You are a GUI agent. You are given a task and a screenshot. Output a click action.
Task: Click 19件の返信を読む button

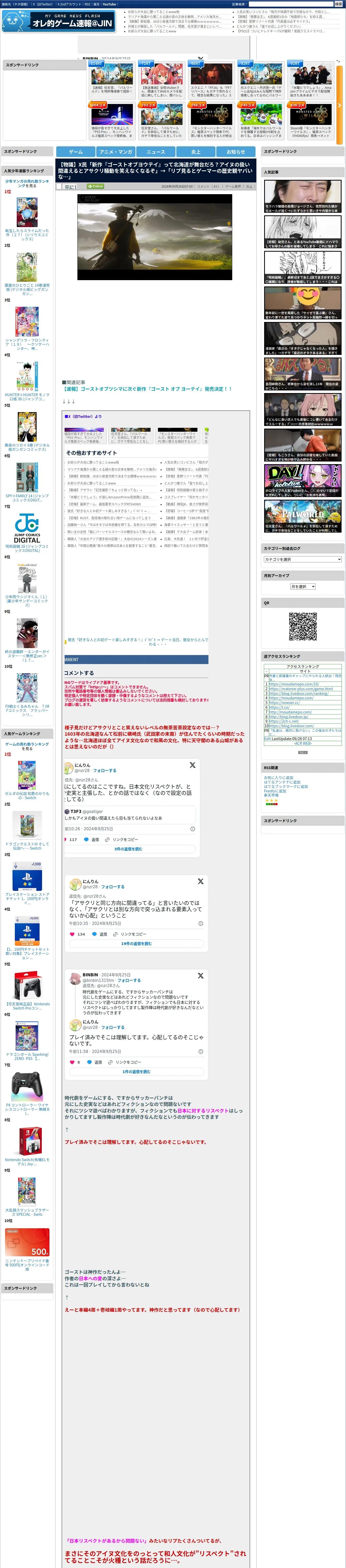[x=137, y=943]
